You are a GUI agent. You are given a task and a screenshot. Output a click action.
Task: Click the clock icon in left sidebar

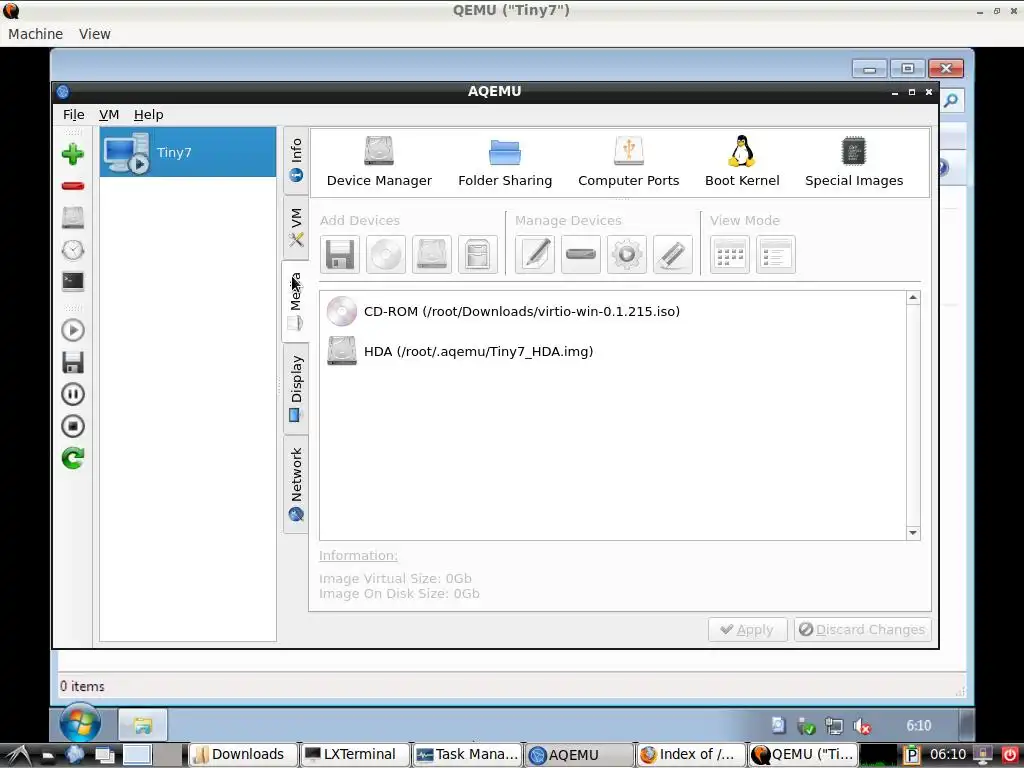[x=72, y=249]
